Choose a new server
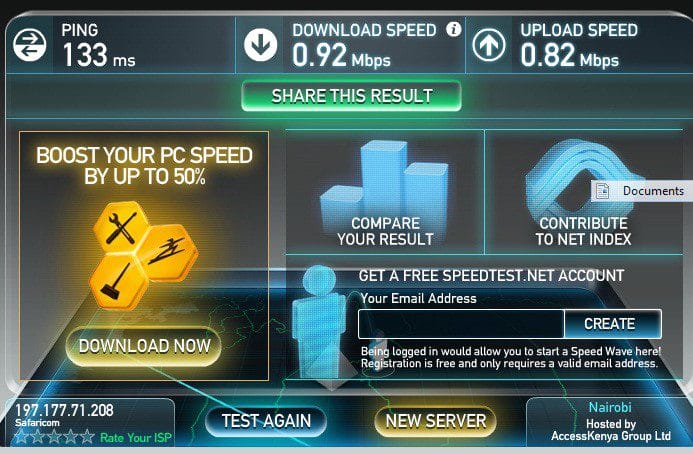 point(436,421)
